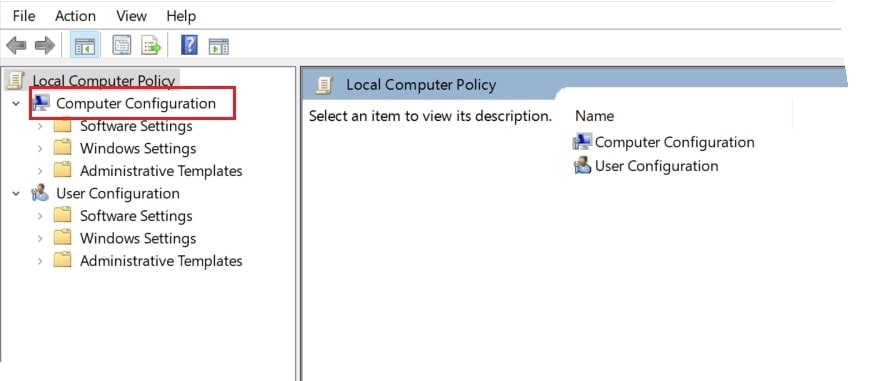
Task: Click the Back arrow toolbar icon
Action: tap(17, 45)
